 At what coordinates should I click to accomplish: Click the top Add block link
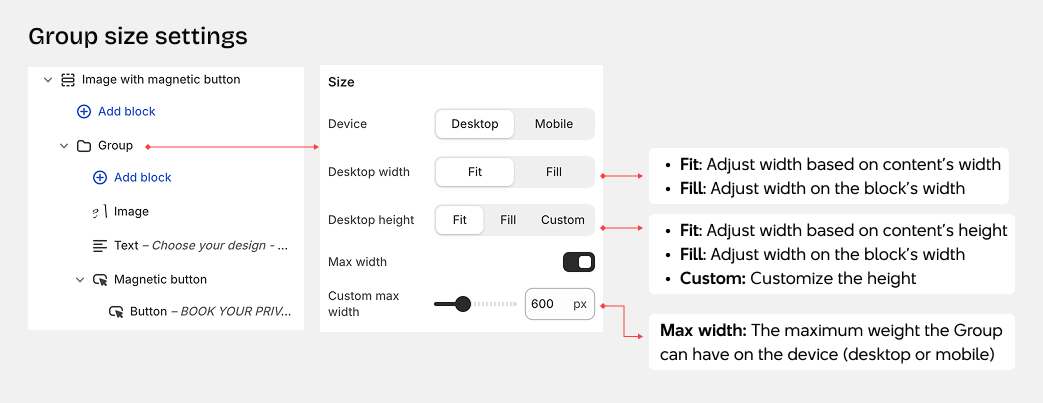tap(126, 112)
